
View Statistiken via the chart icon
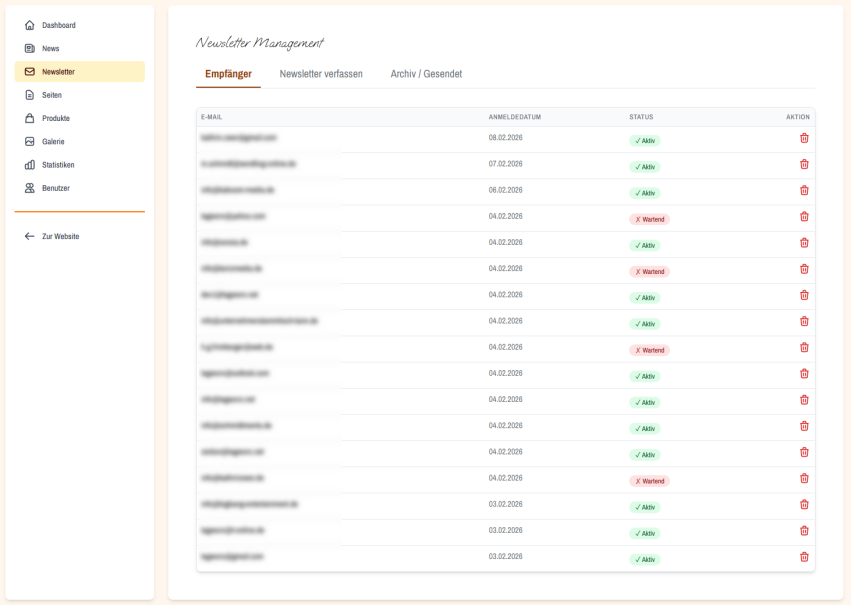[28, 164]
